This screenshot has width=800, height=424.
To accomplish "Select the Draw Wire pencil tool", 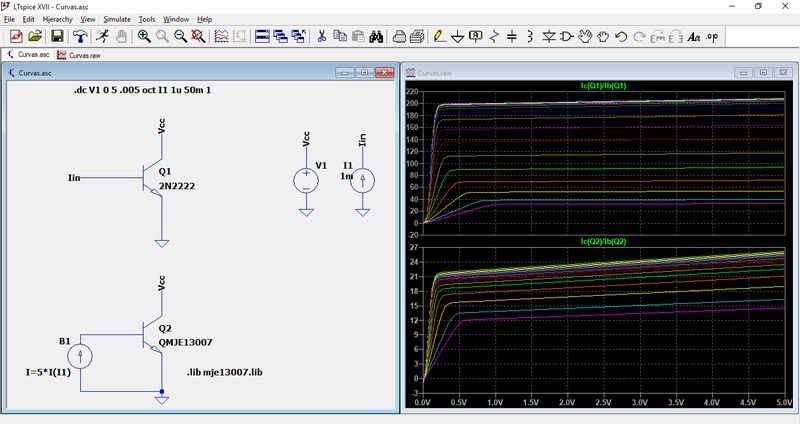I will (439, 36).
